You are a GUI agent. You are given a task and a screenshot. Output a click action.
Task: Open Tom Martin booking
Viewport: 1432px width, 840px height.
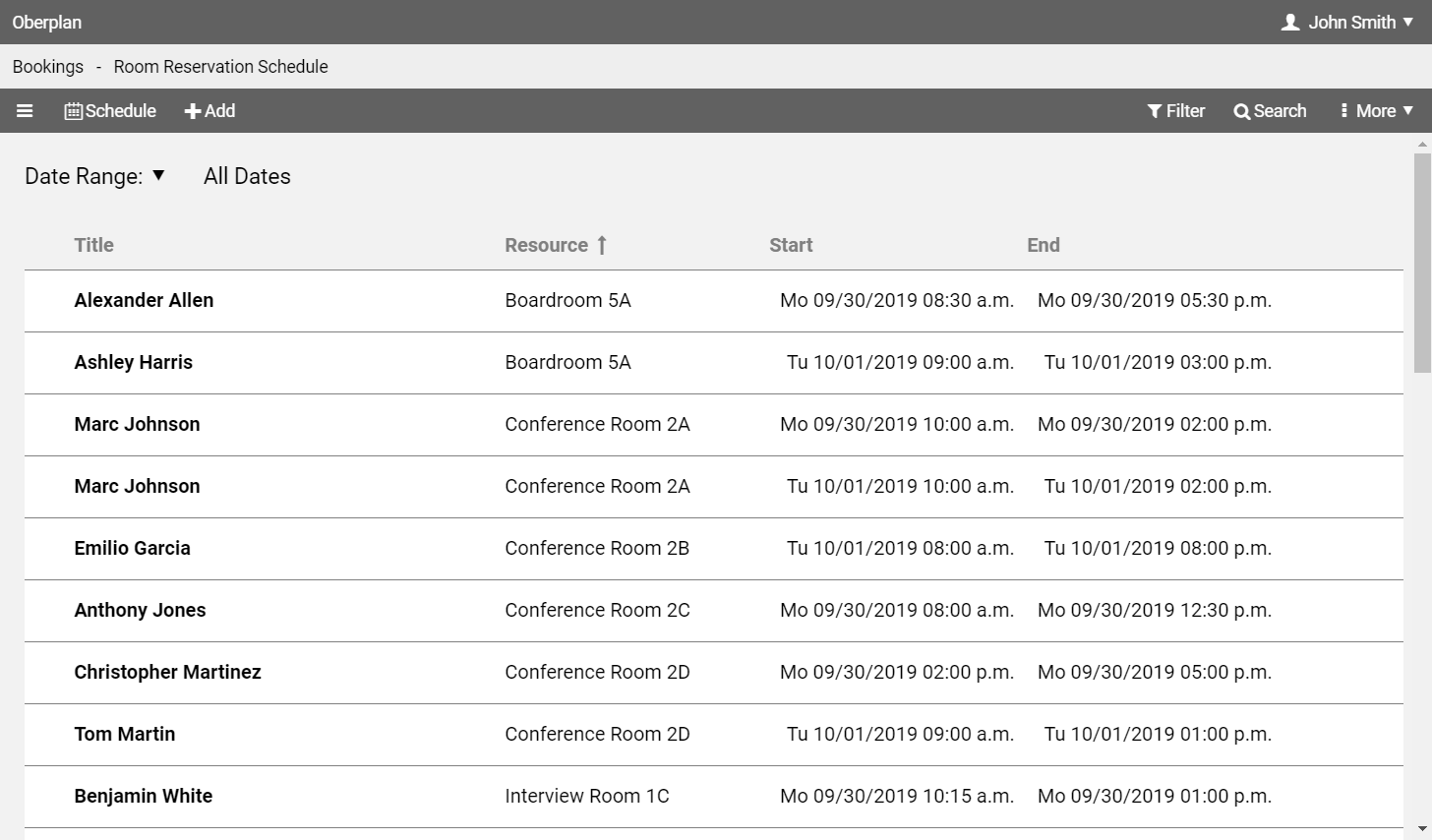pyautogui.click(x=125, y=734)
